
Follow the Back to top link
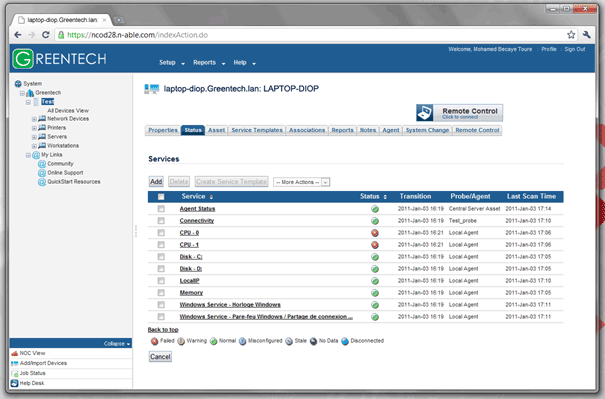point(163,330)
